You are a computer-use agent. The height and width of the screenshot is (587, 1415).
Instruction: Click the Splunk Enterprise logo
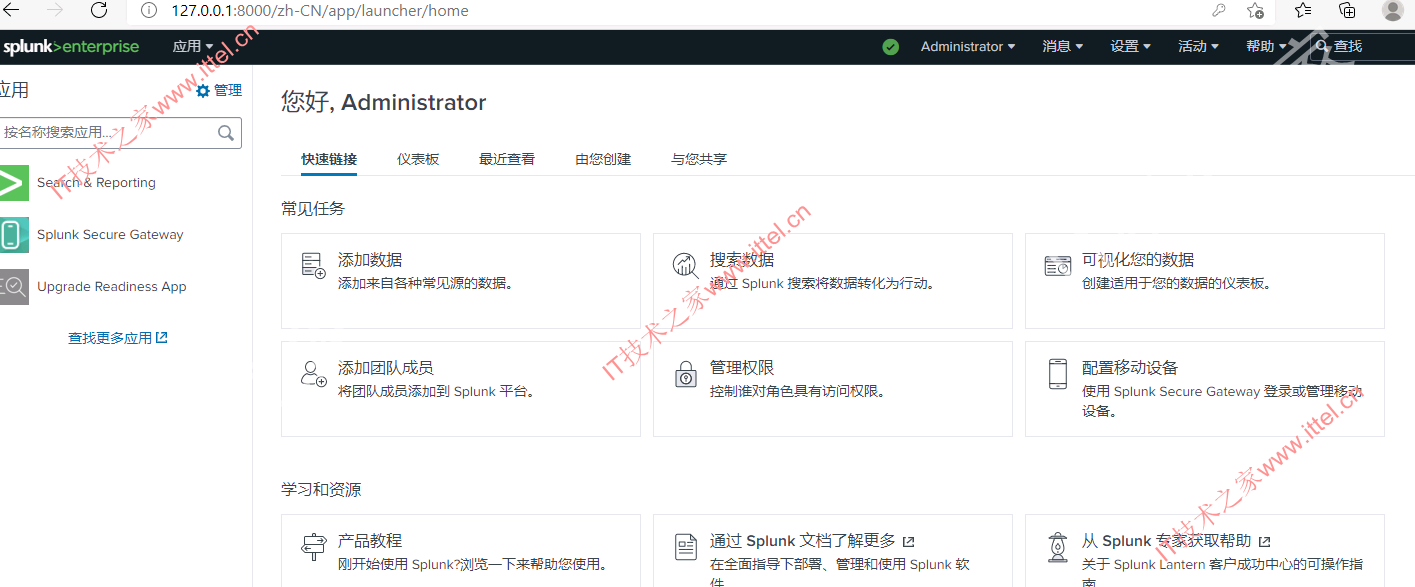pyautogui.click(x=70, y=47)
